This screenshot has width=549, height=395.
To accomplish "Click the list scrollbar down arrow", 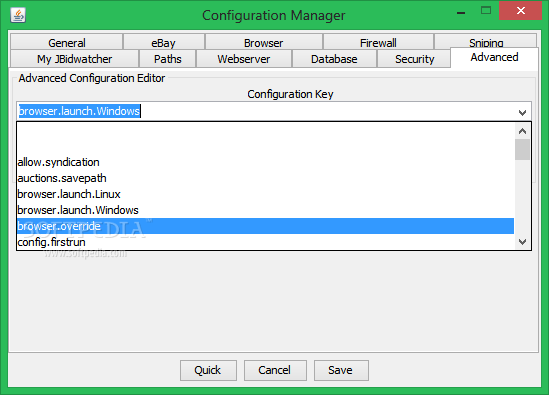I will (x=522, y=242).
